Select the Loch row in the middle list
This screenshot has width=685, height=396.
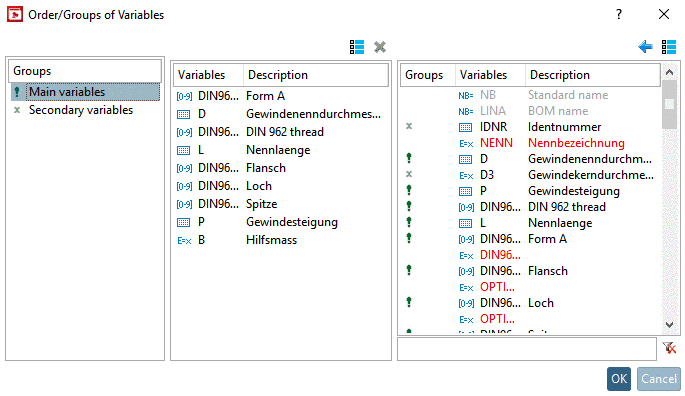pyautogui.click(x=280, y=186)
